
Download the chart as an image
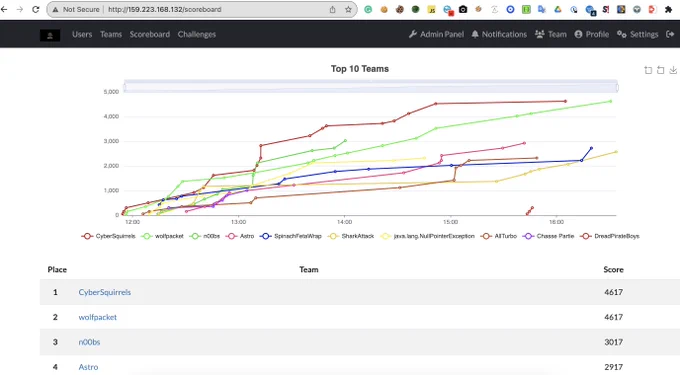pyautogui.click(x=673, y=70)
